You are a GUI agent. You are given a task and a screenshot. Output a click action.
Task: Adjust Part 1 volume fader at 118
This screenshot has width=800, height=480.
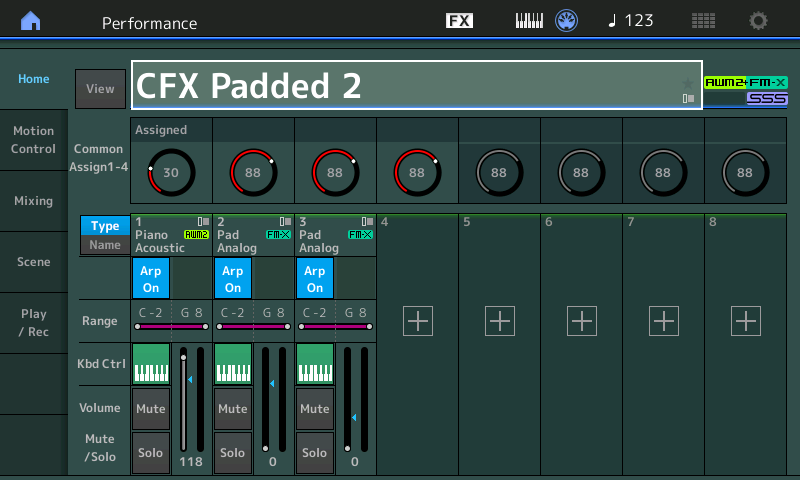pos(184,400)
